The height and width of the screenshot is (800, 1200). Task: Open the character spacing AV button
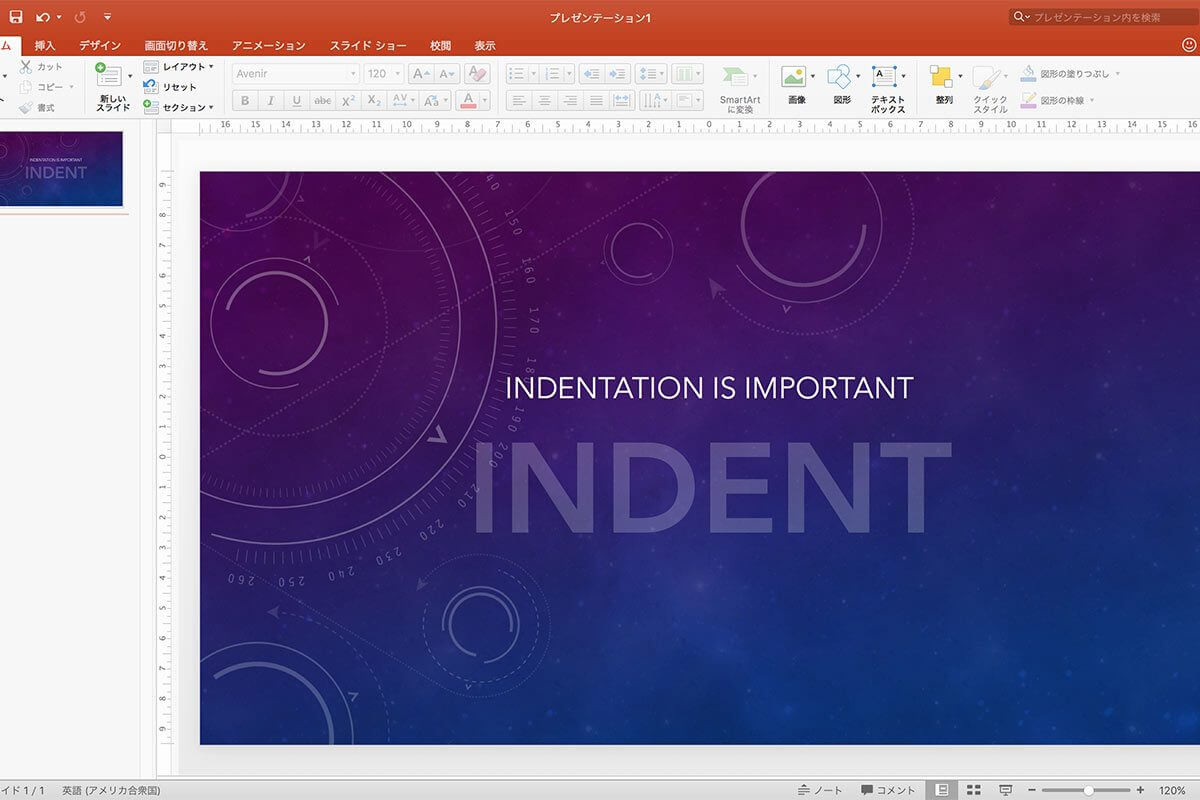(402, 100)
